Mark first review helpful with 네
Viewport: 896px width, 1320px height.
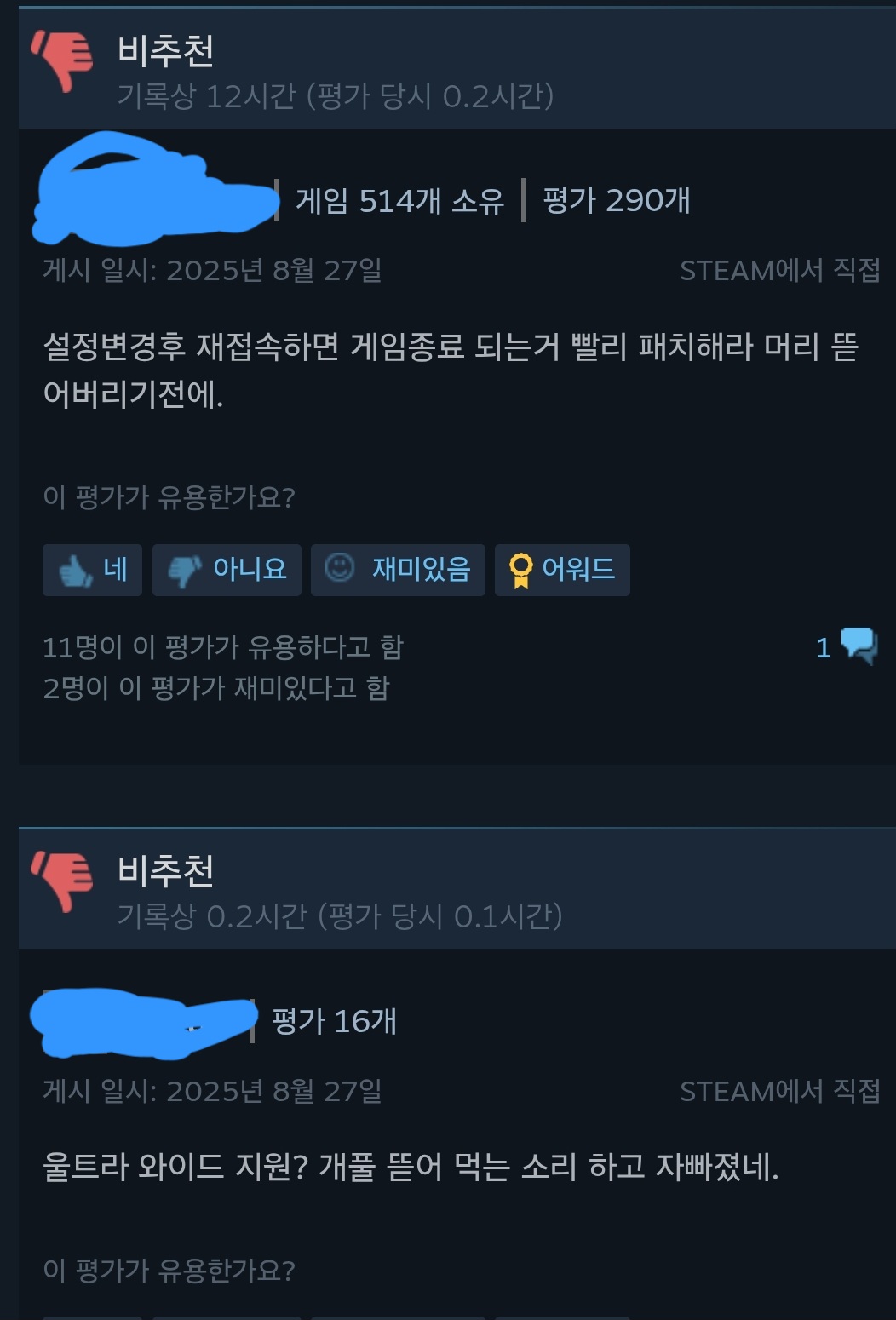92,570
